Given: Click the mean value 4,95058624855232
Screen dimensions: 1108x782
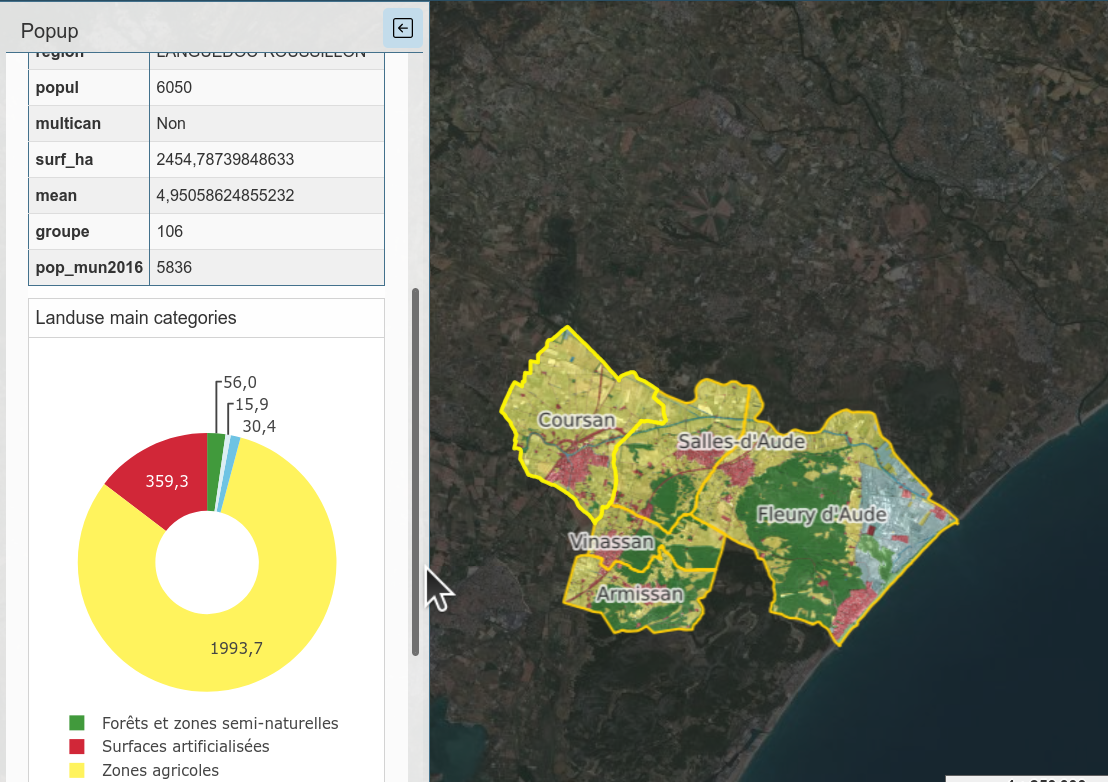Looking at the screenshot, I should [x=225, y=196].
